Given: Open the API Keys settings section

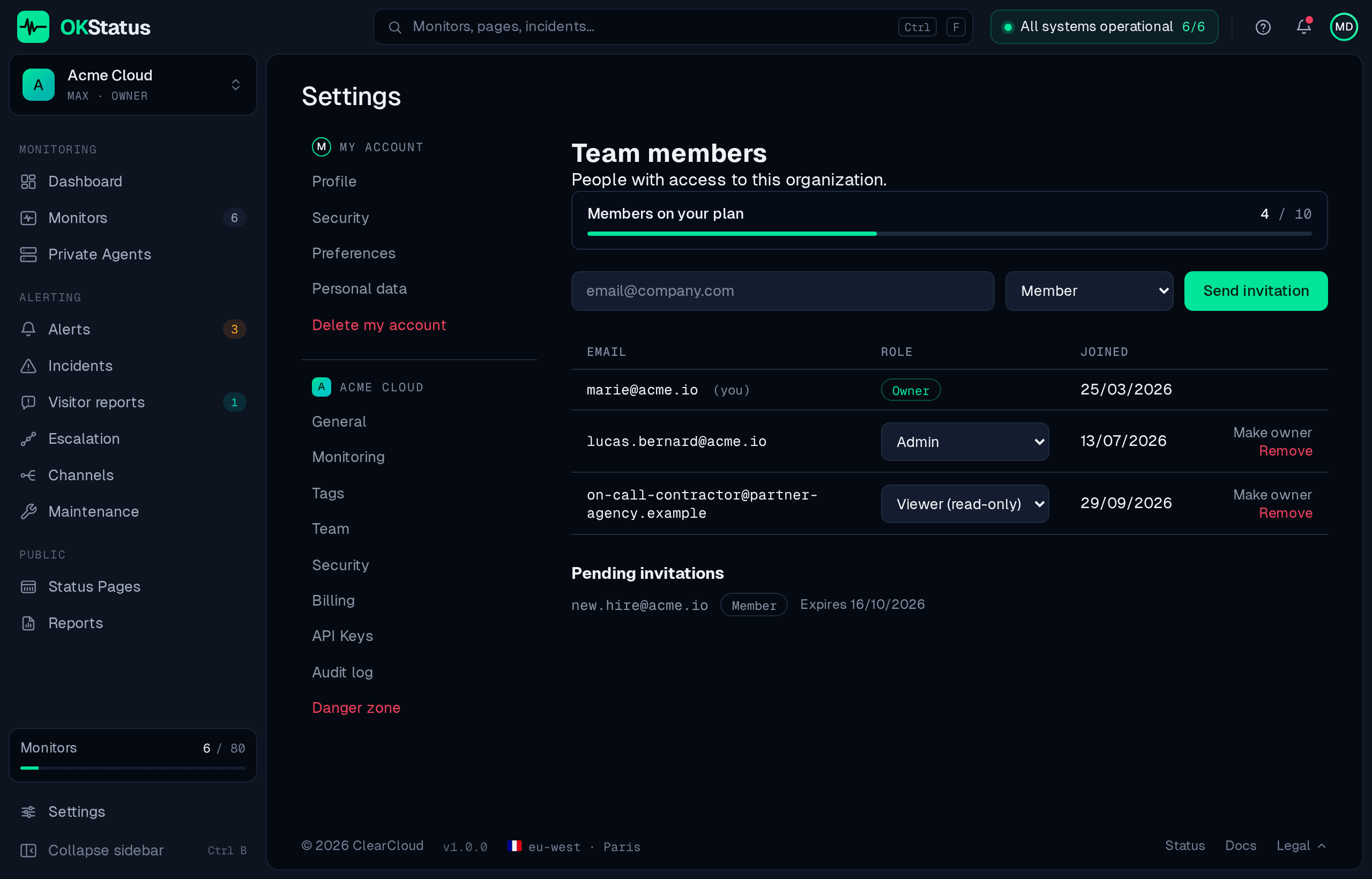Looking at the screenshot, I should tap(342, 636).
